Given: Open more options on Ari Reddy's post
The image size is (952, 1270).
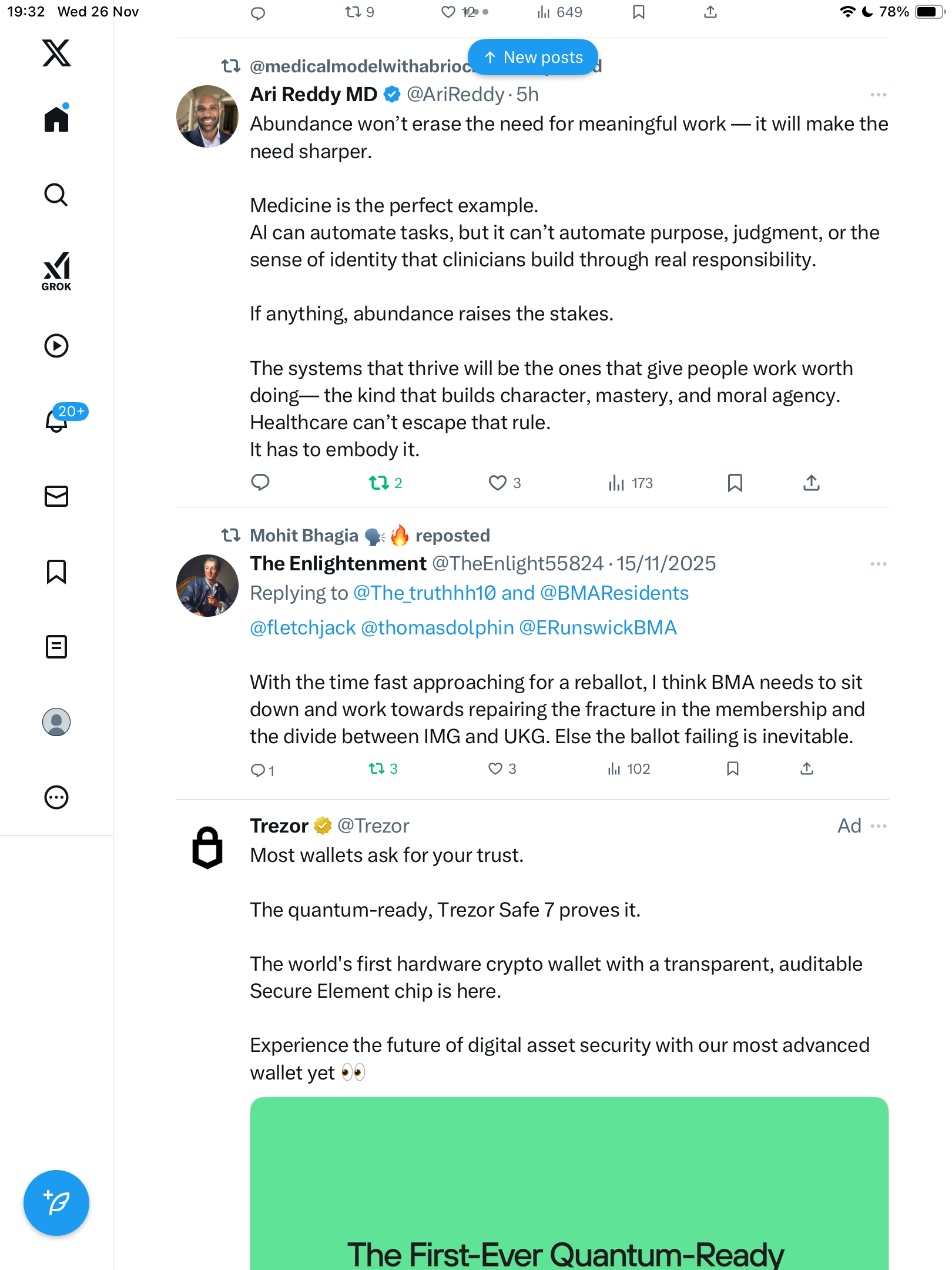Looking at the screenshot, I should (878, 95).
